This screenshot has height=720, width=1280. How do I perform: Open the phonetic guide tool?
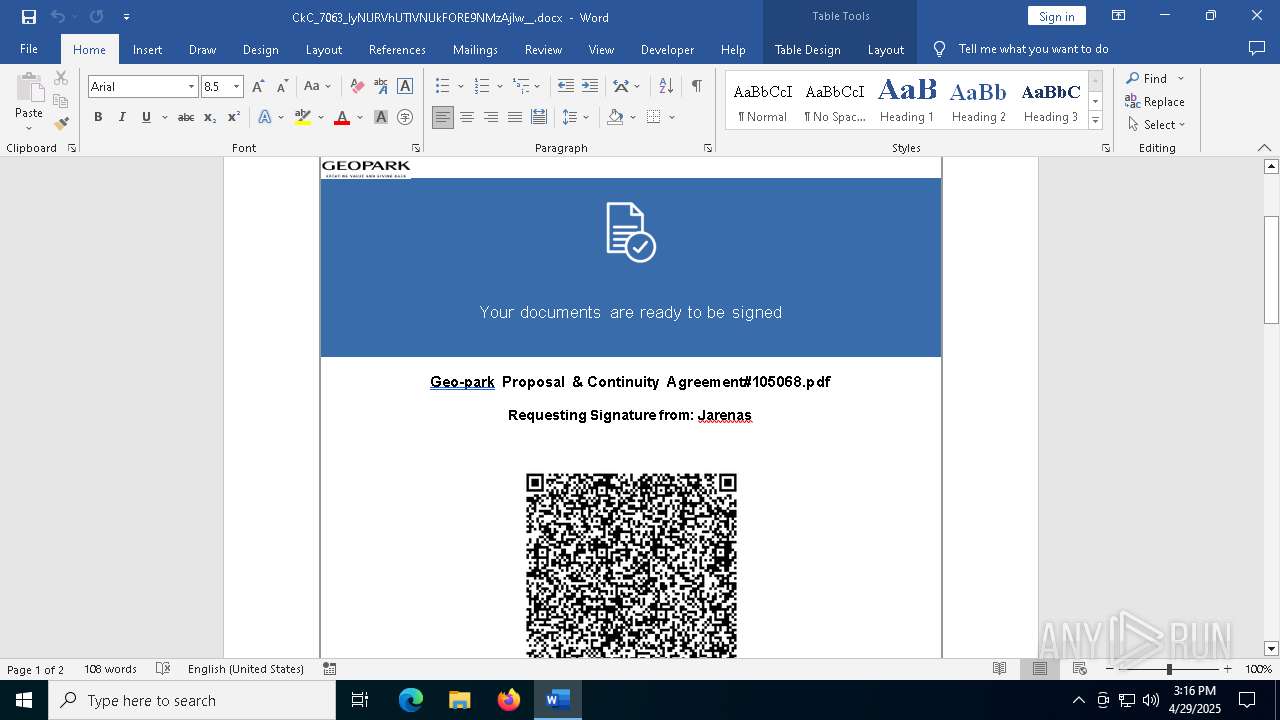pos(381,87)
